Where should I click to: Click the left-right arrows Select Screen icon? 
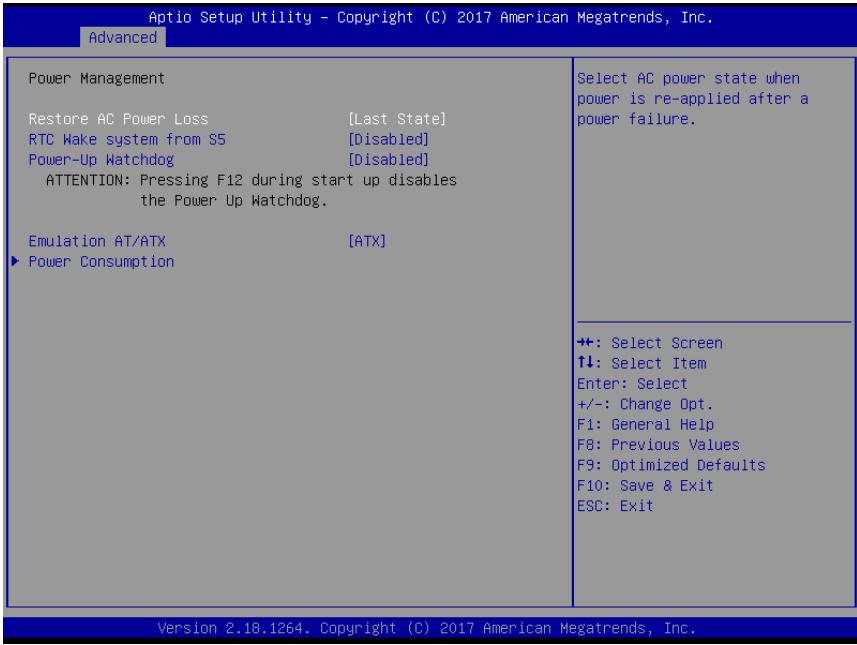click(x=586, y=343)
